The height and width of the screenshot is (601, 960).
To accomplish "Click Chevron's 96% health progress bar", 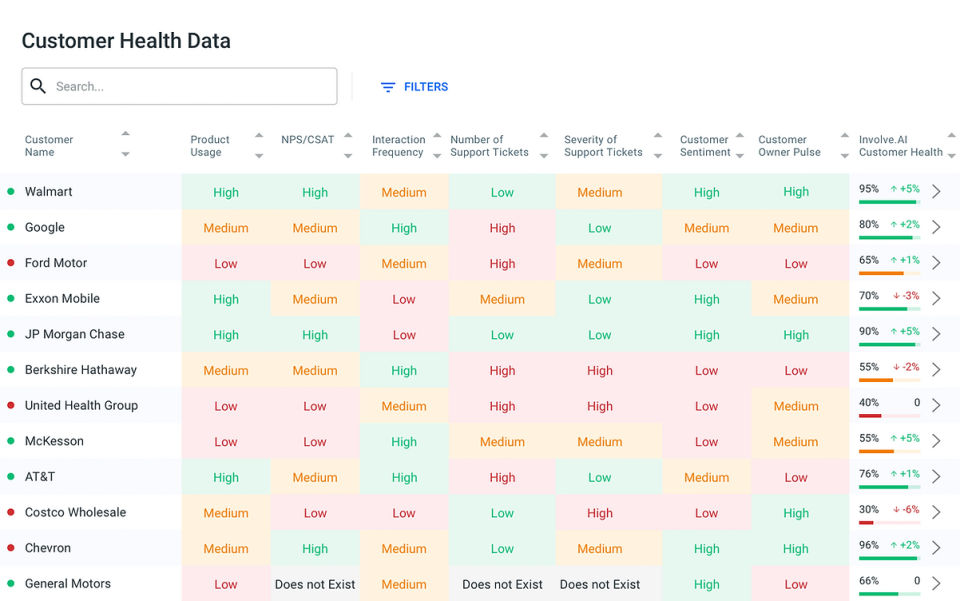I will (x=888, y=558).
